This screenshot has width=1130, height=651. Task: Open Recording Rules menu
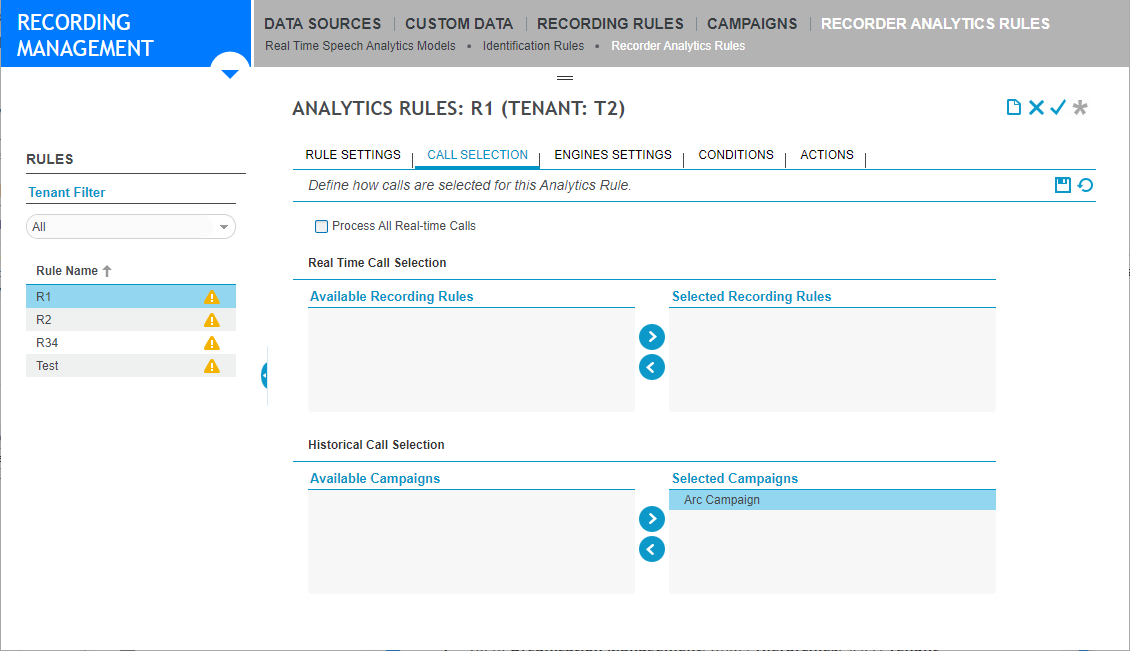[610, 24]
